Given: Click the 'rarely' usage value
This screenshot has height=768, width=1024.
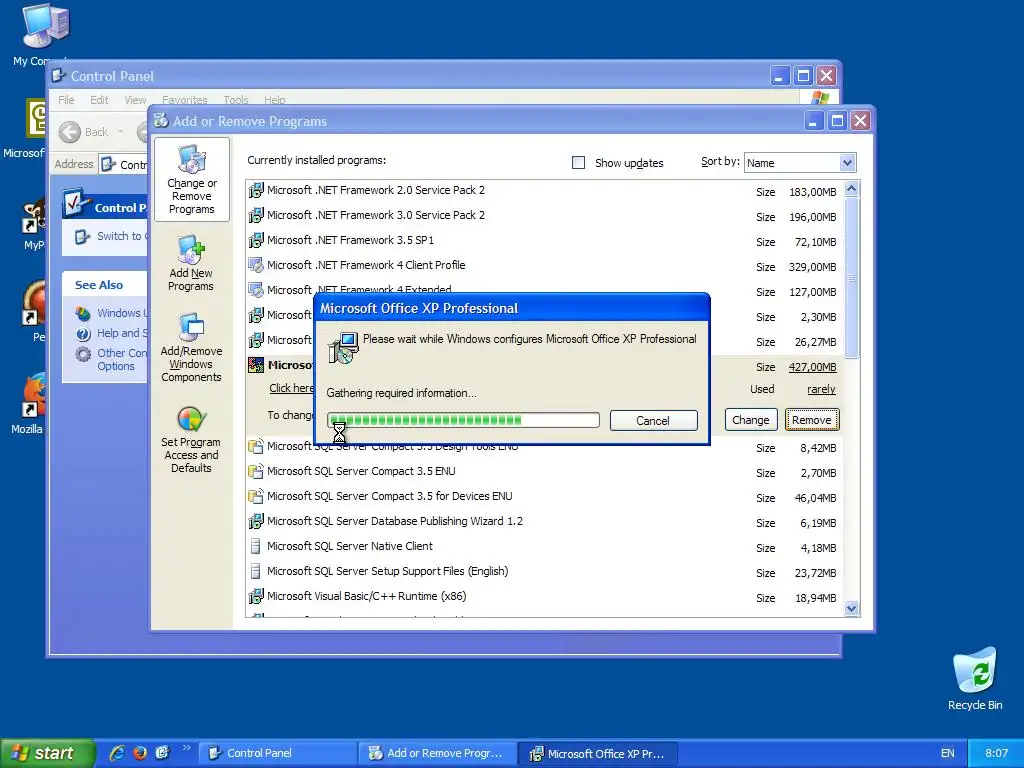Looking at the screenshot, I should [x=821, y=389].
